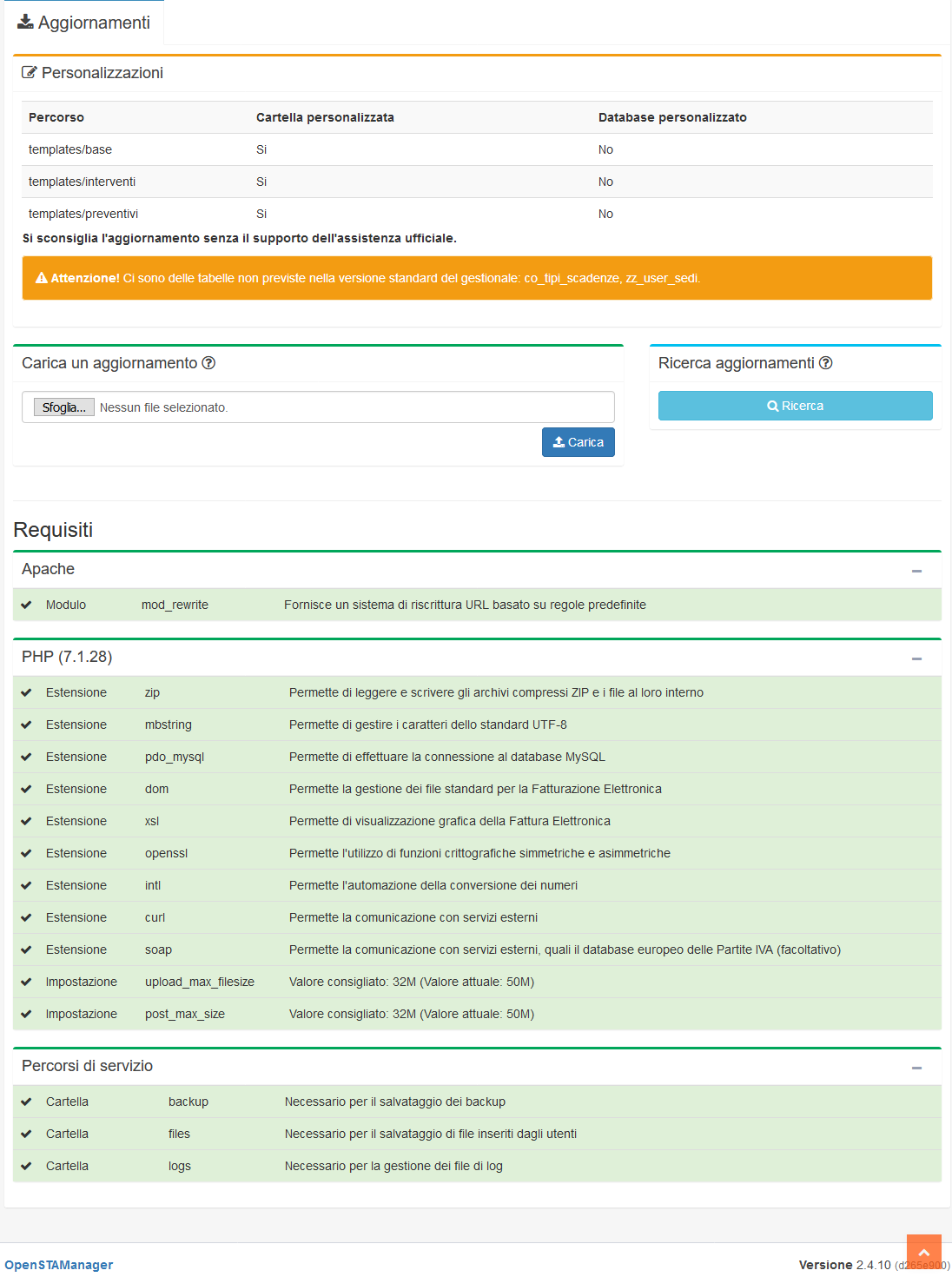Click the checkmark icon for backup folder
This screenshot has width=952, height=1277.
click(26, 1102)
